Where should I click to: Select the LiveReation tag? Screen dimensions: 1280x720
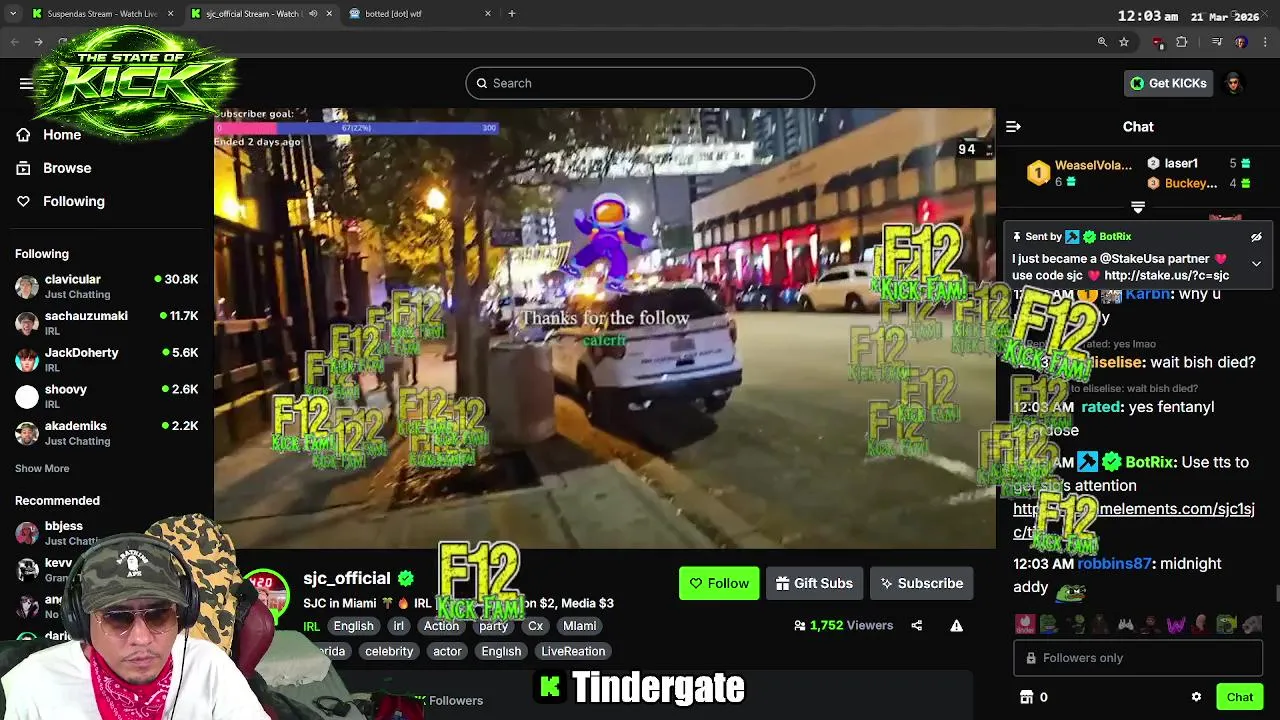[x=573, y=651]
